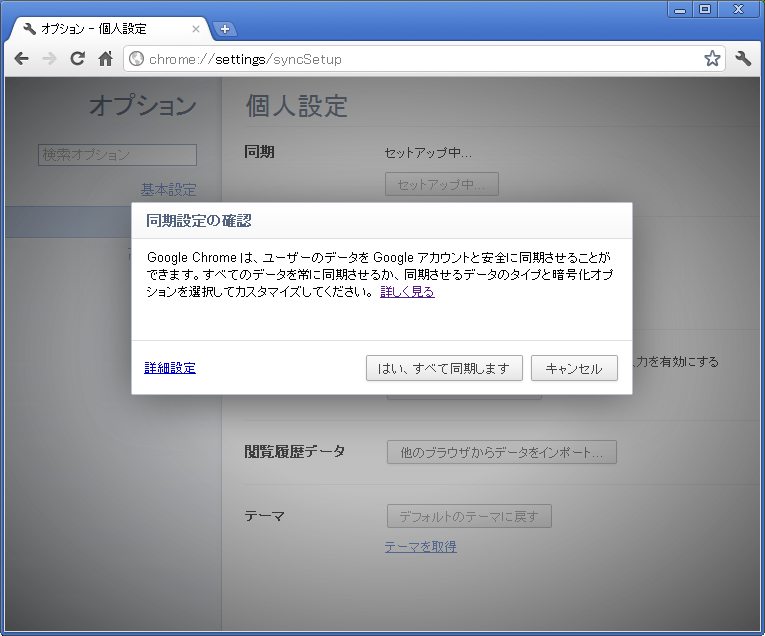Open the Chrome wrench menu

743,59
